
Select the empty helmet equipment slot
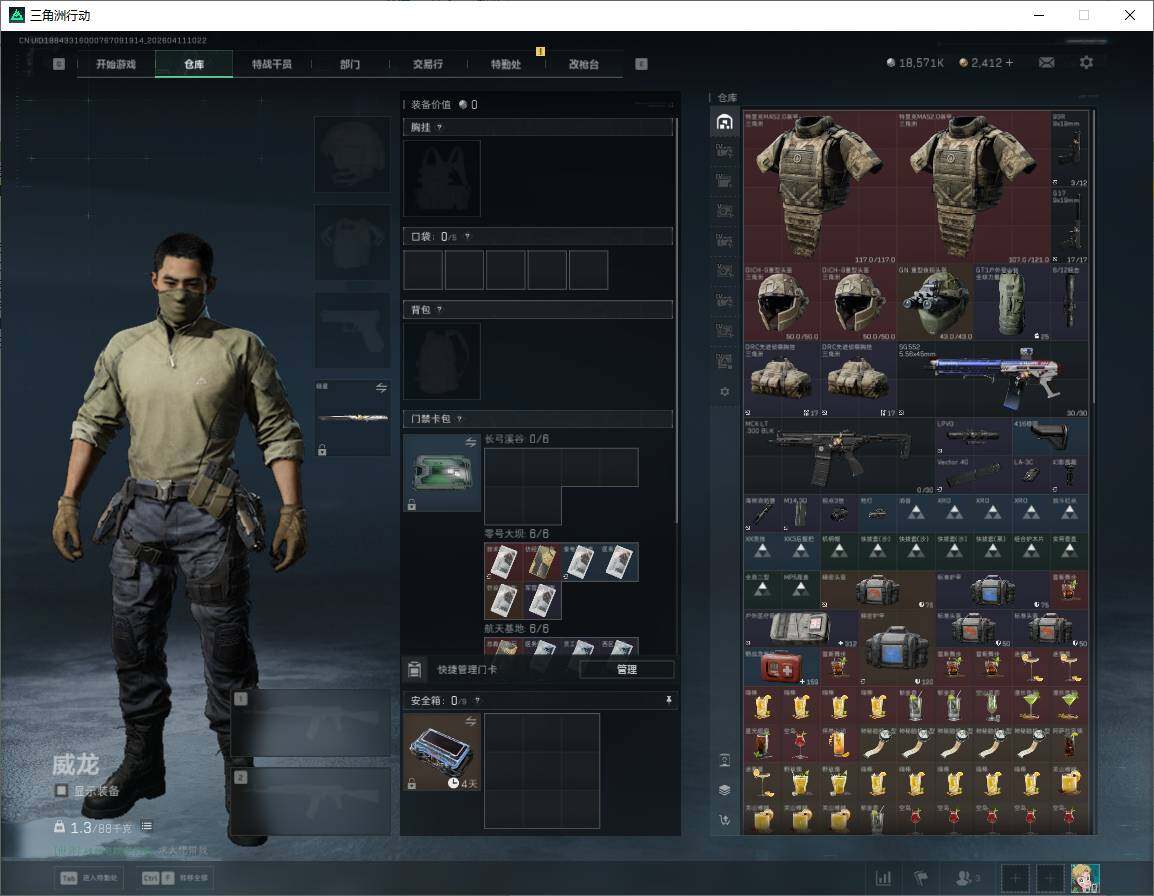pos(353,155)
